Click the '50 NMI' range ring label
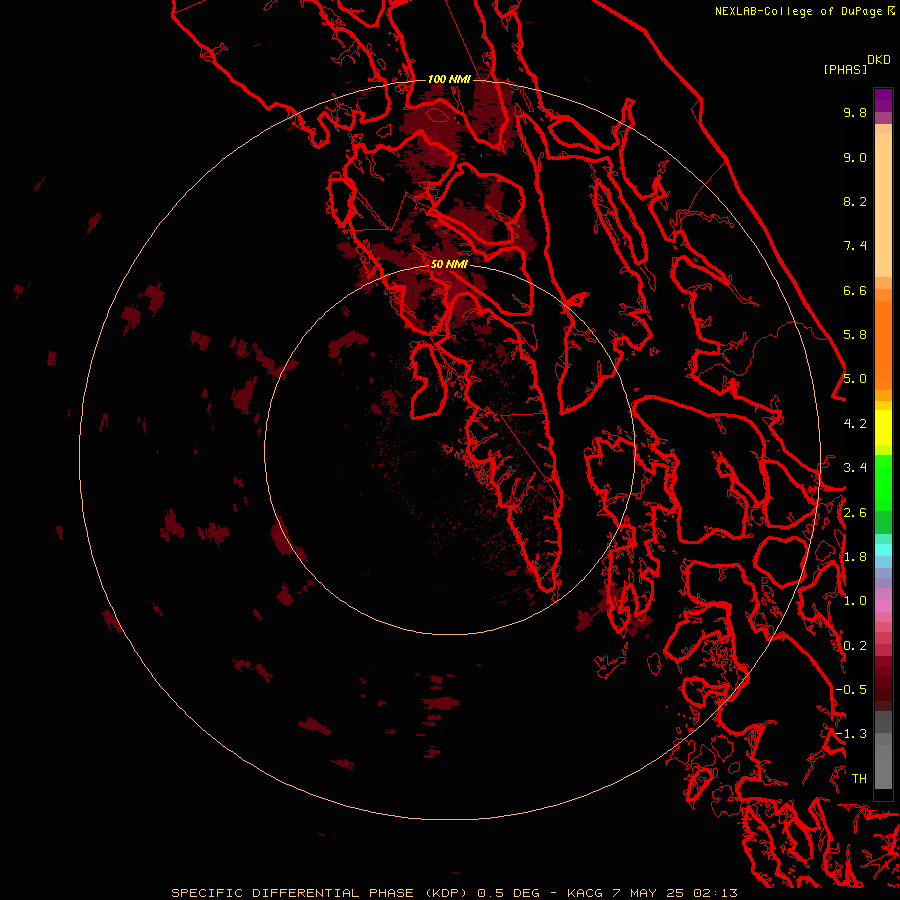900x900 pixels. 449,264
